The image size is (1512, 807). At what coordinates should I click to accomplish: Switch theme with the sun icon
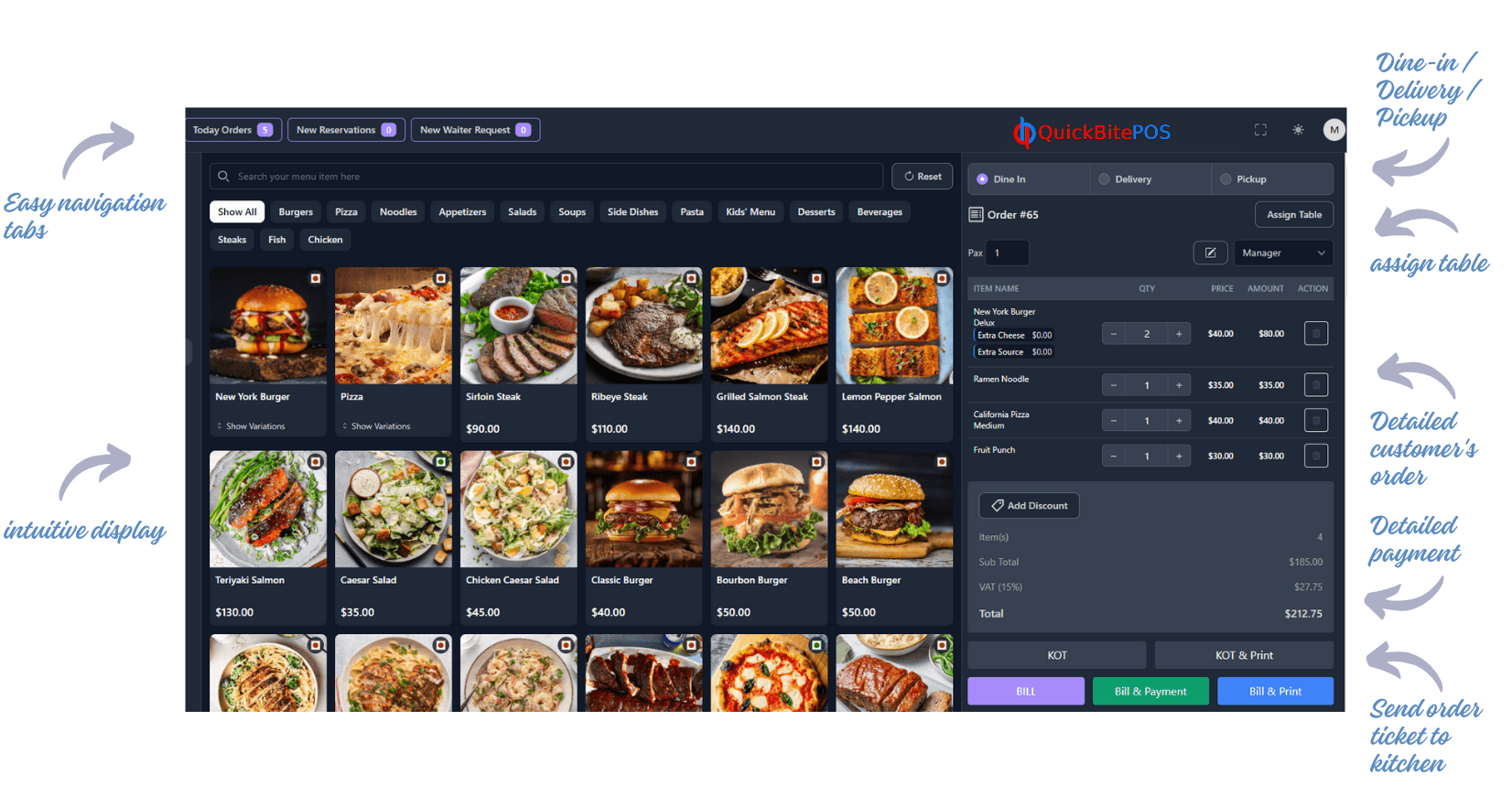[x=1298, y=130]
